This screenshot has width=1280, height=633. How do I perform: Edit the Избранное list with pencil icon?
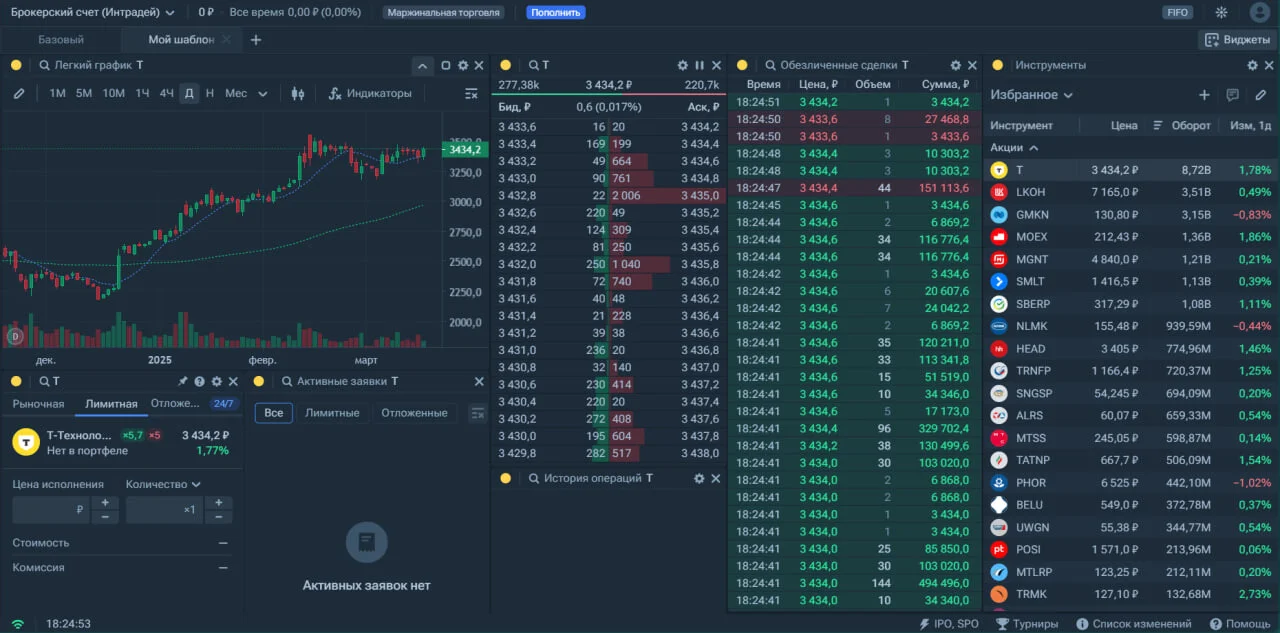click(1260, 95)
